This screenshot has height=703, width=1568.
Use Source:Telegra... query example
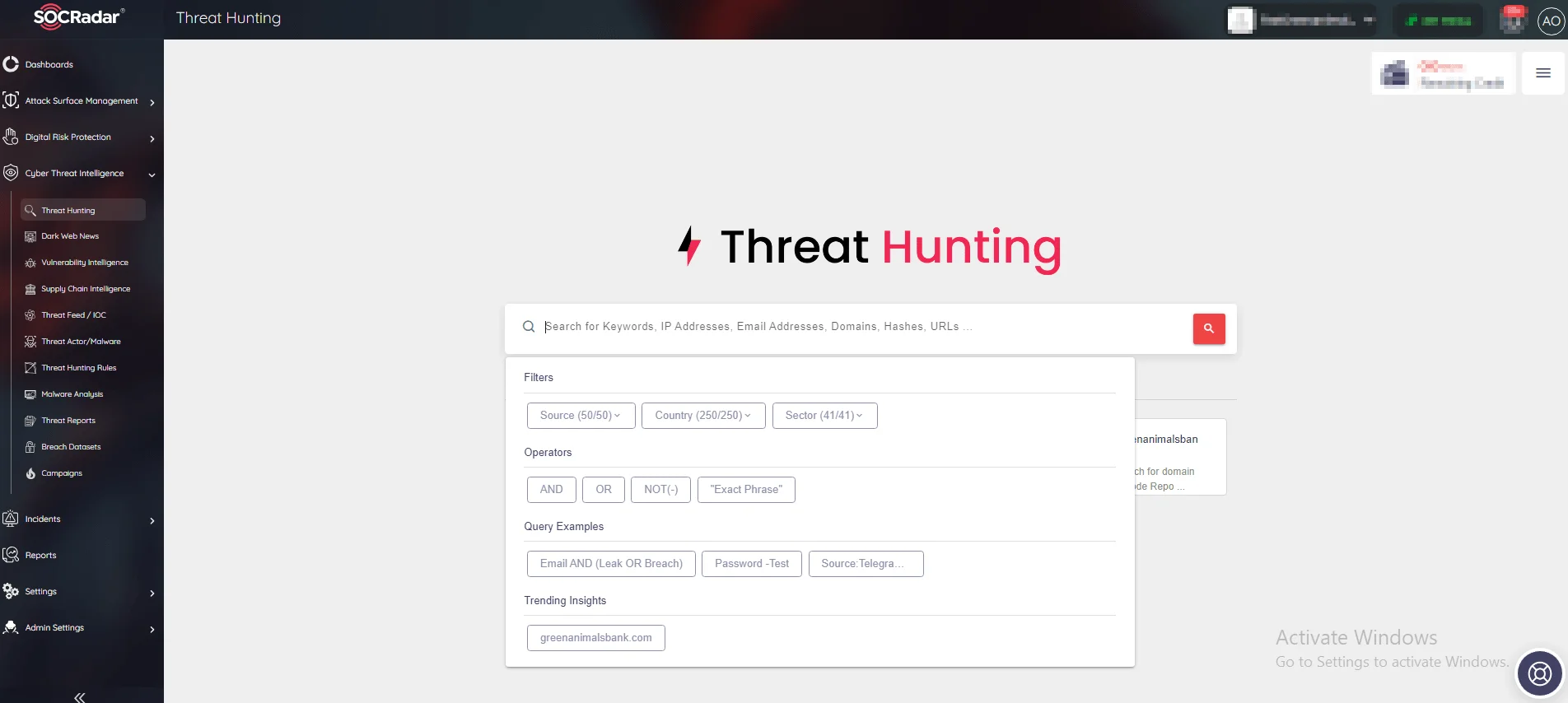coord(866,564)
